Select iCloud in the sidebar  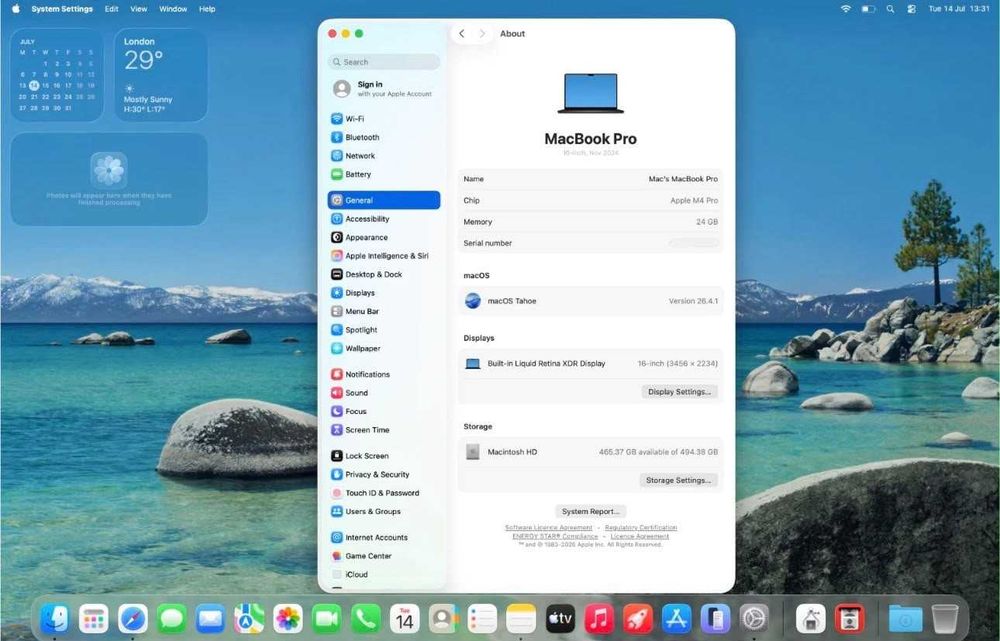point(383,575)
